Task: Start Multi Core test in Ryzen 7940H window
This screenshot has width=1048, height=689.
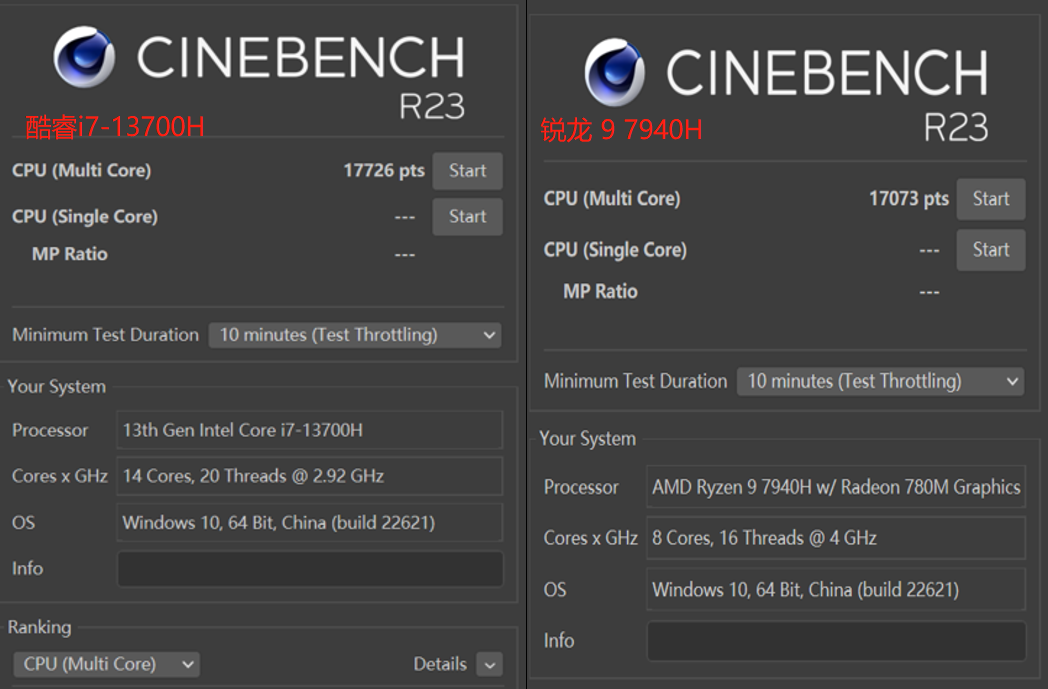Action: 991,199
